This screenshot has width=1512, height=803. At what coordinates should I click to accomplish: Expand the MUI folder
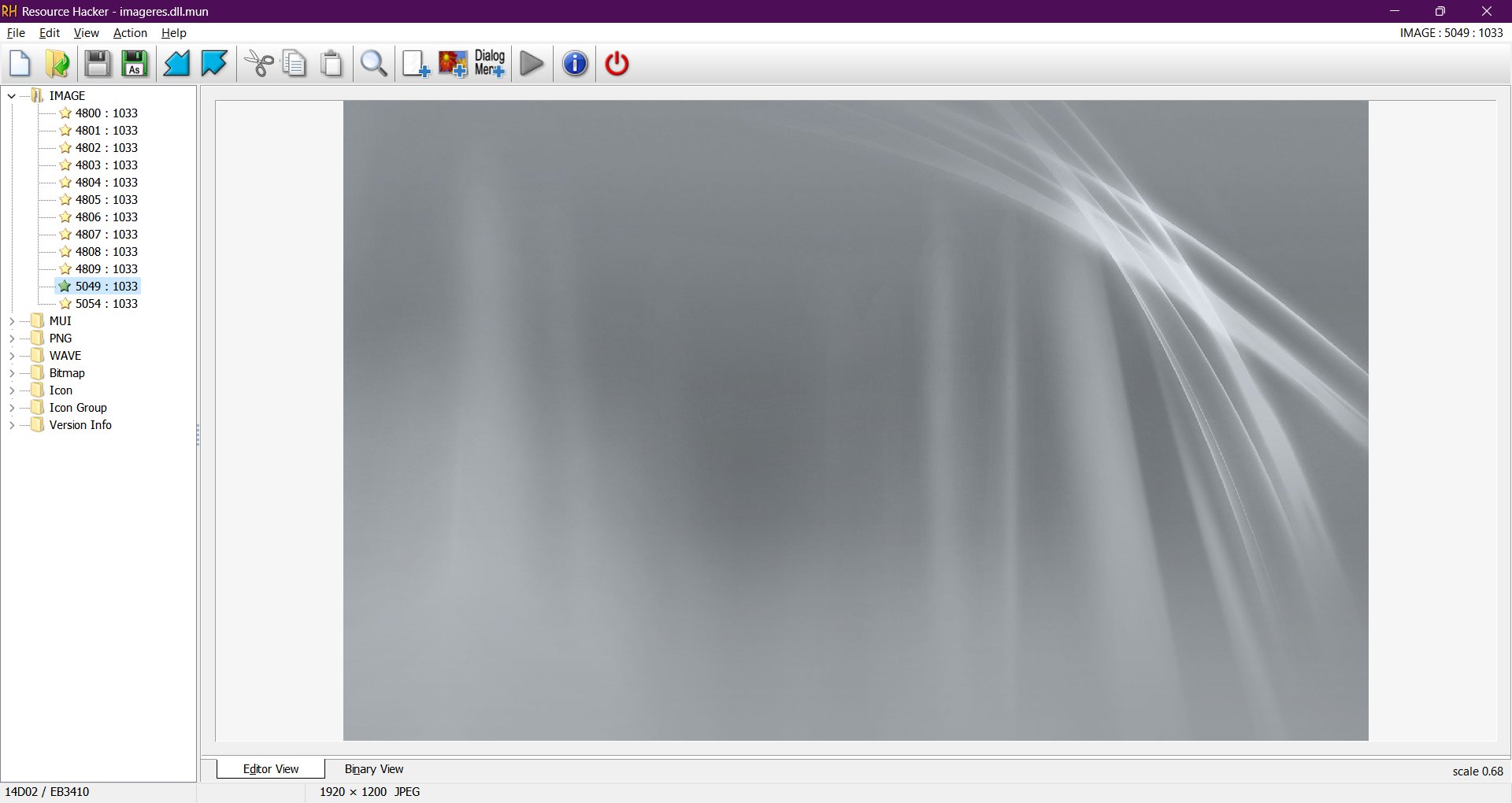(x=12, y=320)
